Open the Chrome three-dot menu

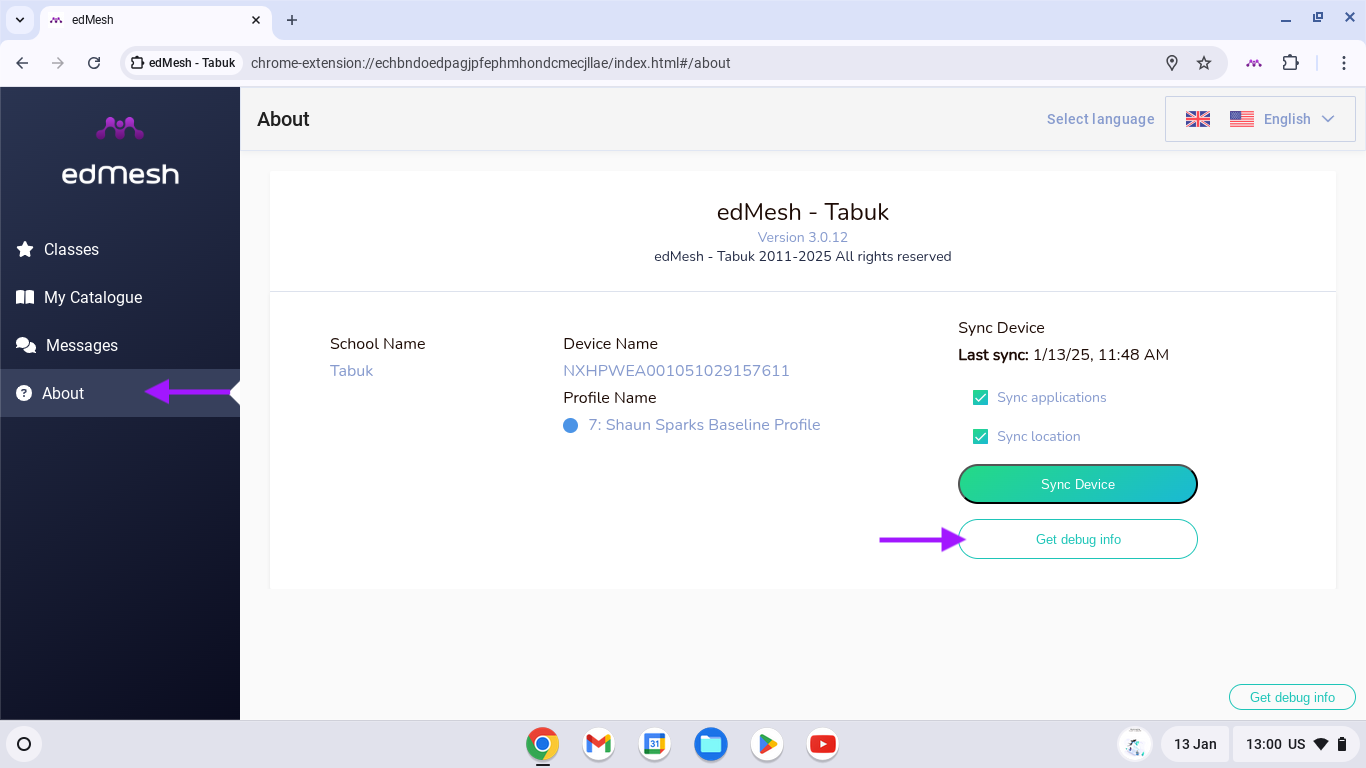click(x=1343, y=63)
